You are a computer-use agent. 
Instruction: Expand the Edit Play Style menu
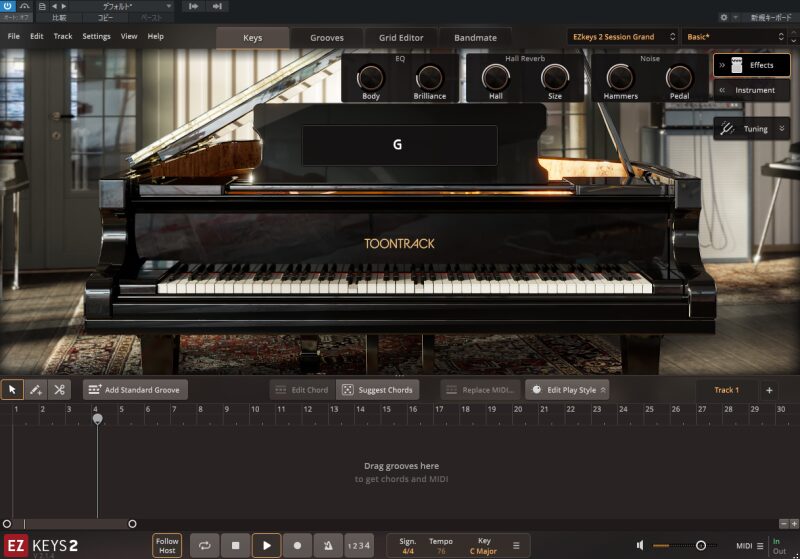pos(567,390)
